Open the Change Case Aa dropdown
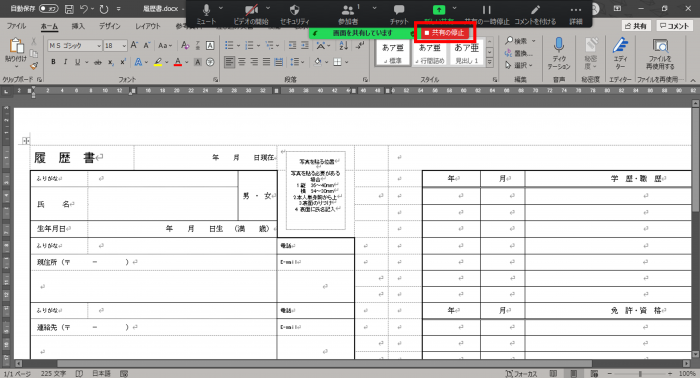Image resolution: width=700 pixels, height=378 pixels. click(x=165, y=46)
